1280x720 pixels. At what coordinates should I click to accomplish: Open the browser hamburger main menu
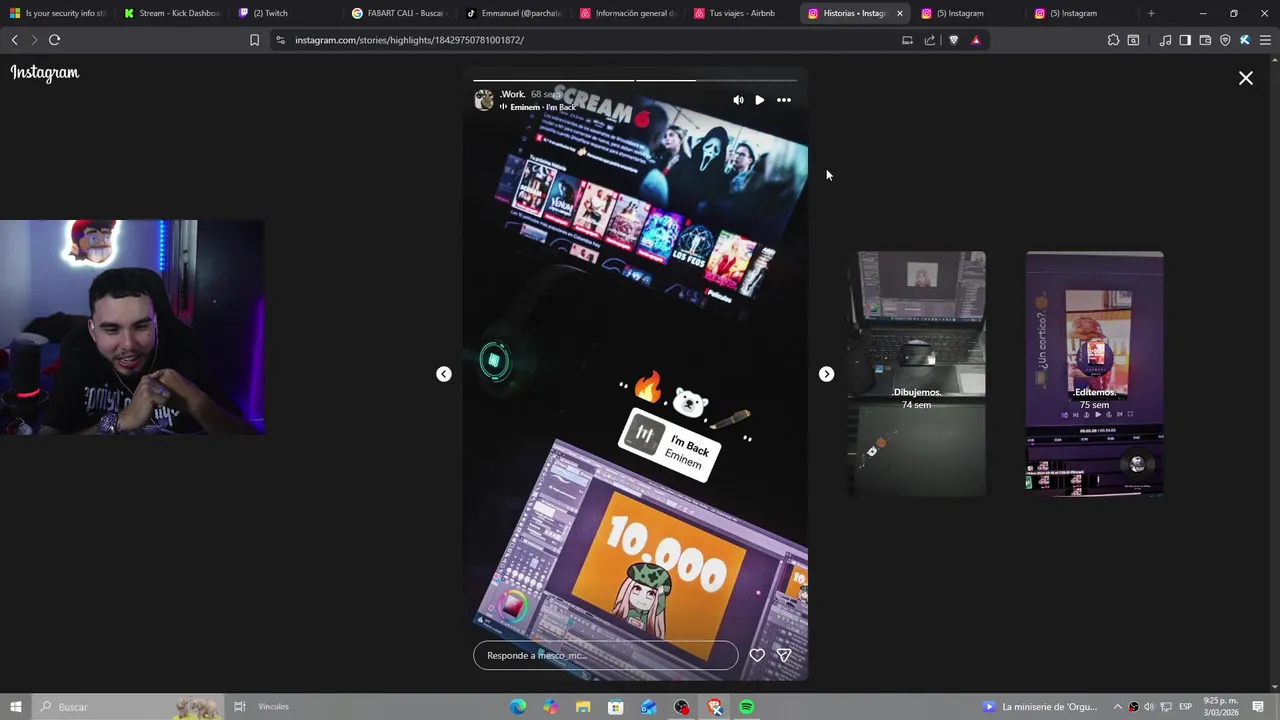[1265, 40]
